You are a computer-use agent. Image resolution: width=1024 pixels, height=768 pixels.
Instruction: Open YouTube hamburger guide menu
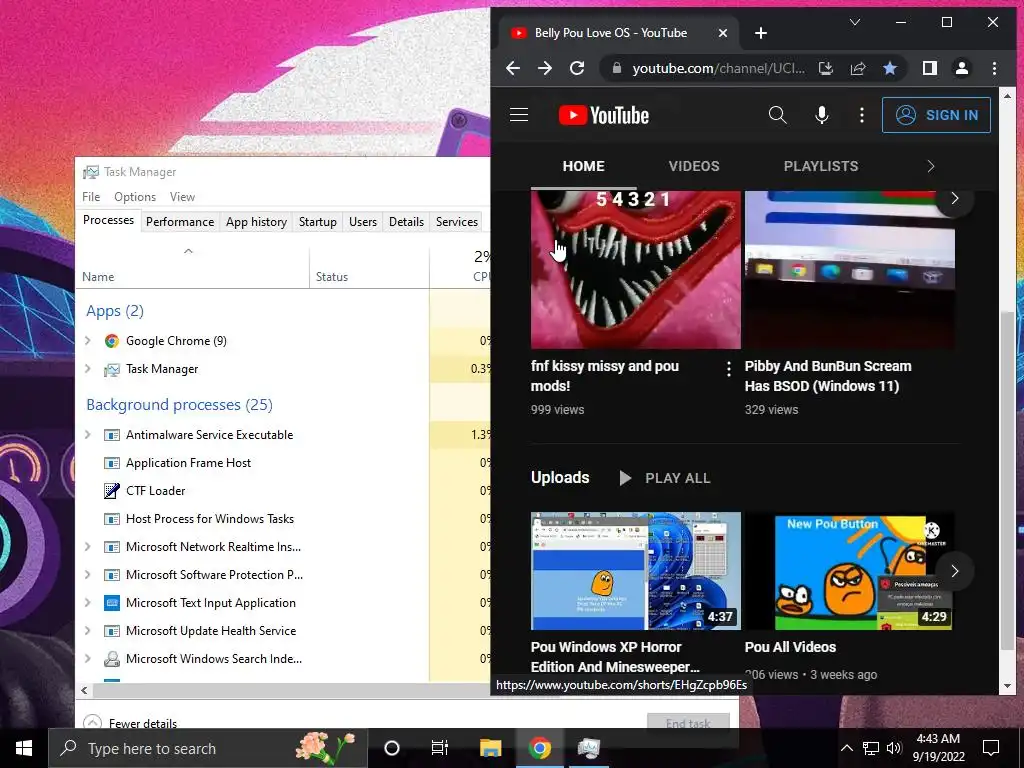(519, 115)
